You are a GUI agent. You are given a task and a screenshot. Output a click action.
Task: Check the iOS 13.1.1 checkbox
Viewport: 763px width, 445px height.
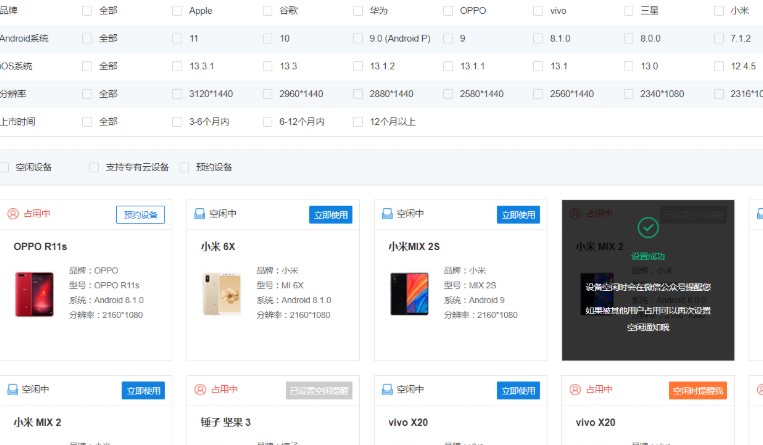[x=448, y=66]
